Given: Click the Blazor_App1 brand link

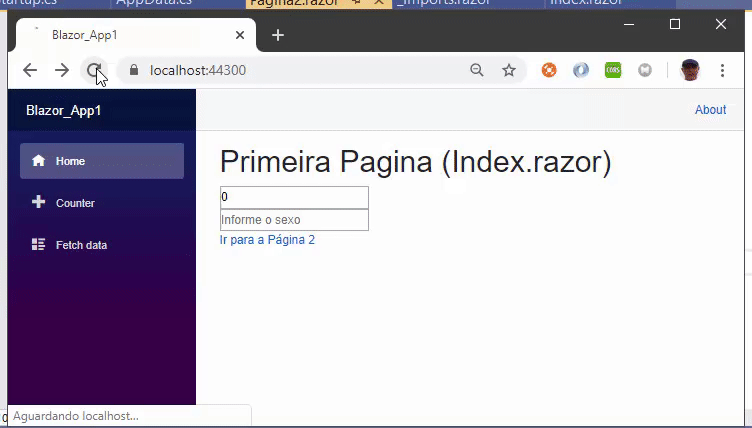Looking at the screenshot, I should (64, 110).
